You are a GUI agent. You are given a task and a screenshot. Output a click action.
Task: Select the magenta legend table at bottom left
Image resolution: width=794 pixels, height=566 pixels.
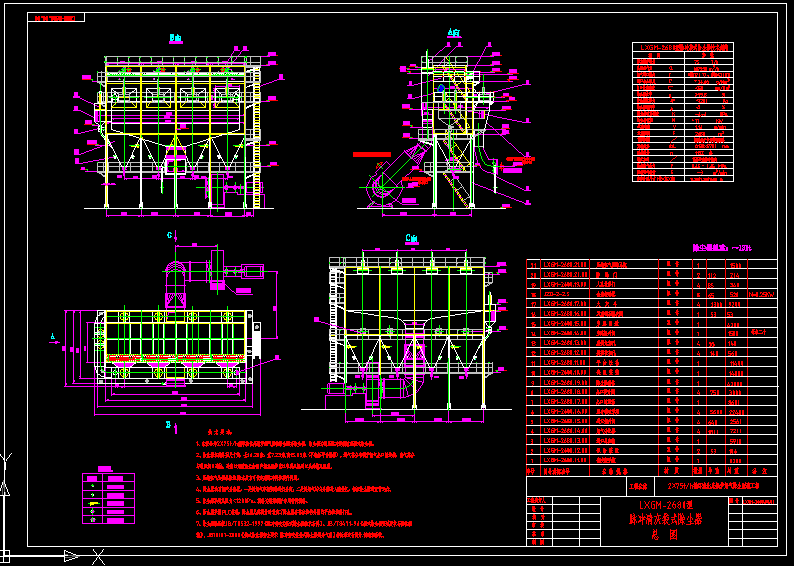(x=108, y=498)
